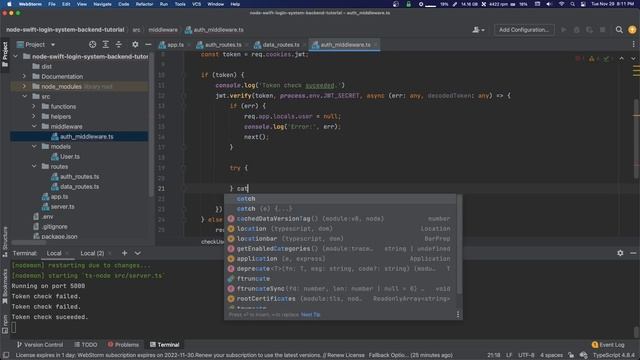
Task: Click the src breadcrumb in navigation bar
Action: (x=136, y=30)
